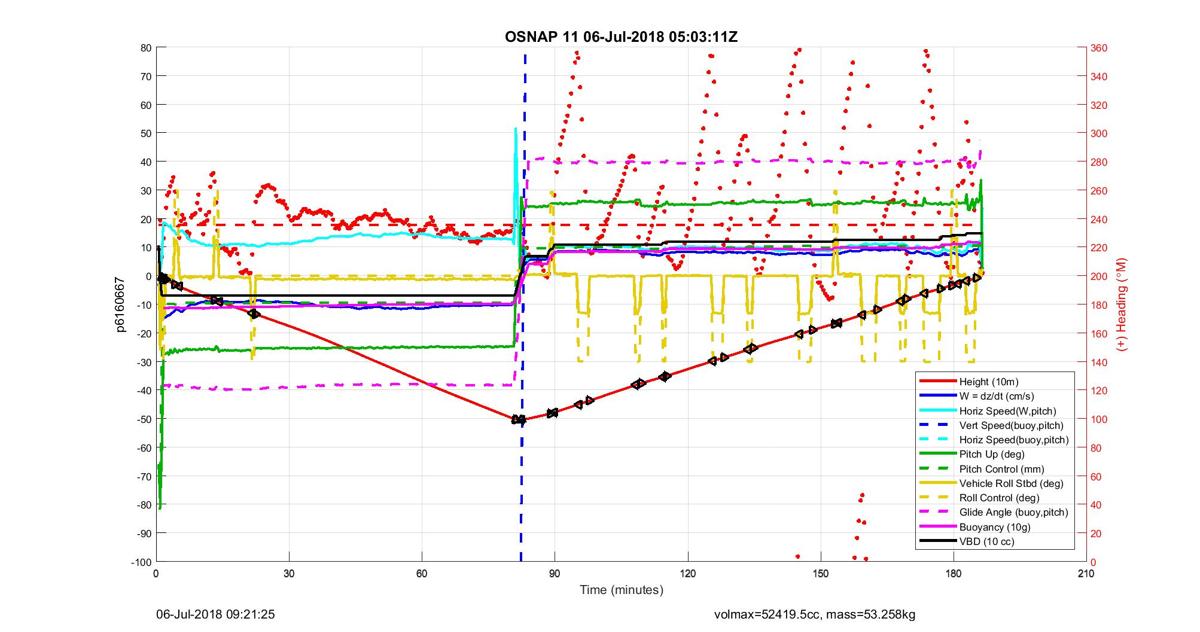This screenshot has height=632, width=1200.
Task: Click time axis tick label "150"
Action: tap(820, 574)
